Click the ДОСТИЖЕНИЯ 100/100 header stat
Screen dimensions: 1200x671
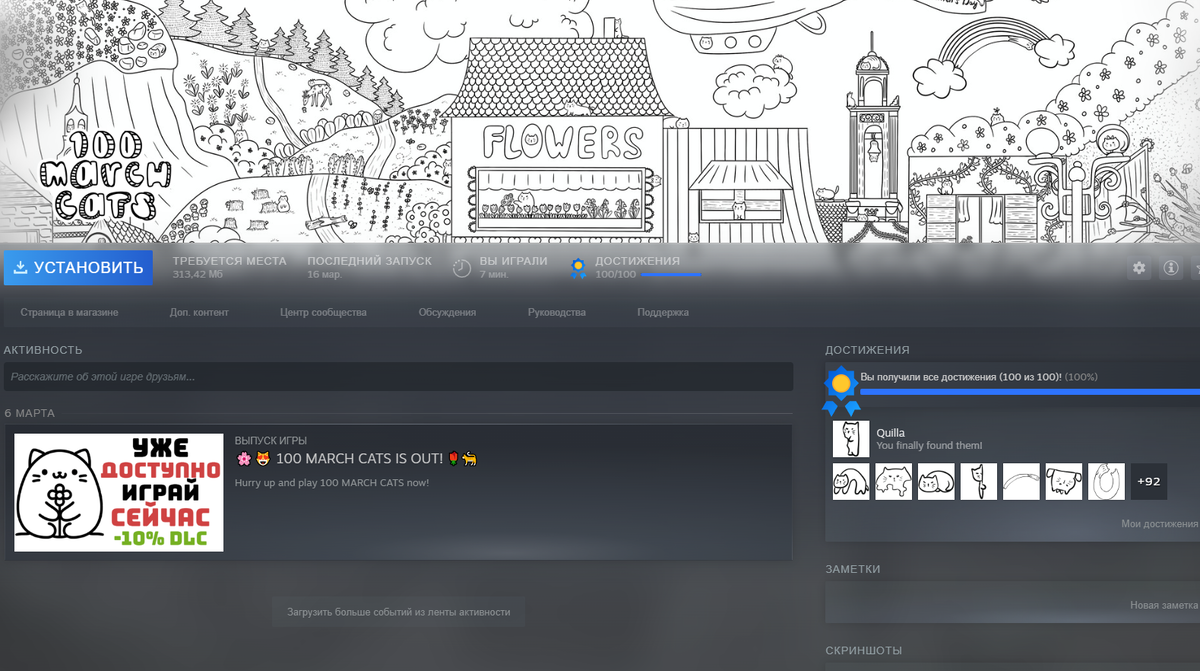point(636,267)
